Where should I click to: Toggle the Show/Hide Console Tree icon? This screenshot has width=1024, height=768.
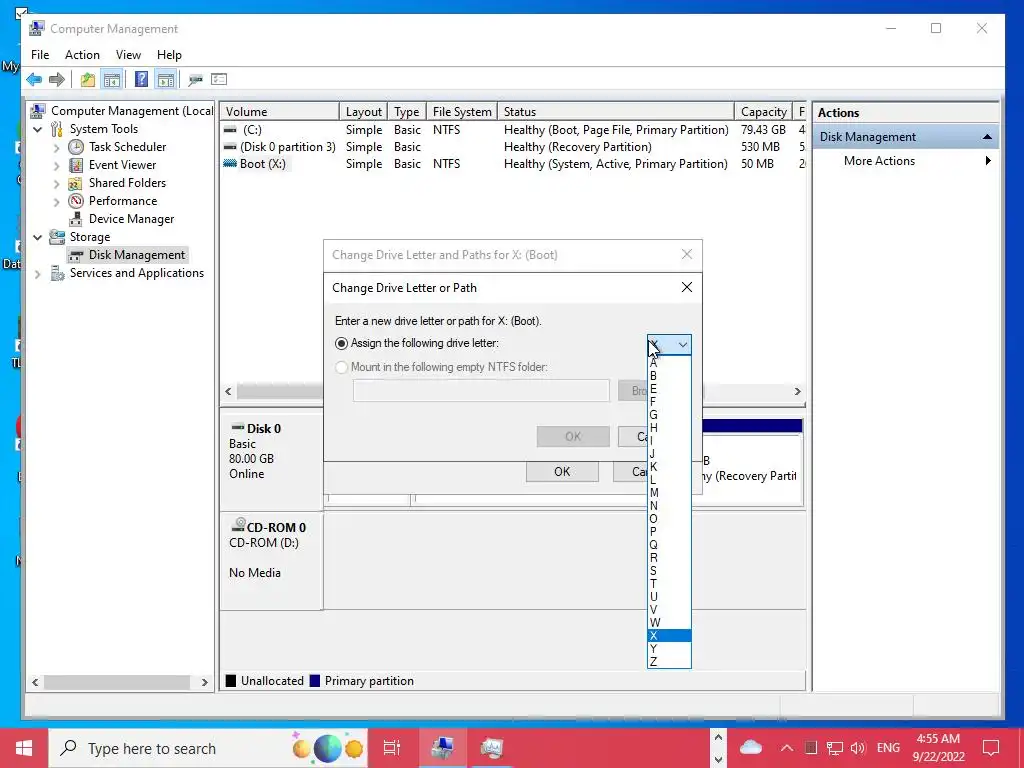click(112, 80)
